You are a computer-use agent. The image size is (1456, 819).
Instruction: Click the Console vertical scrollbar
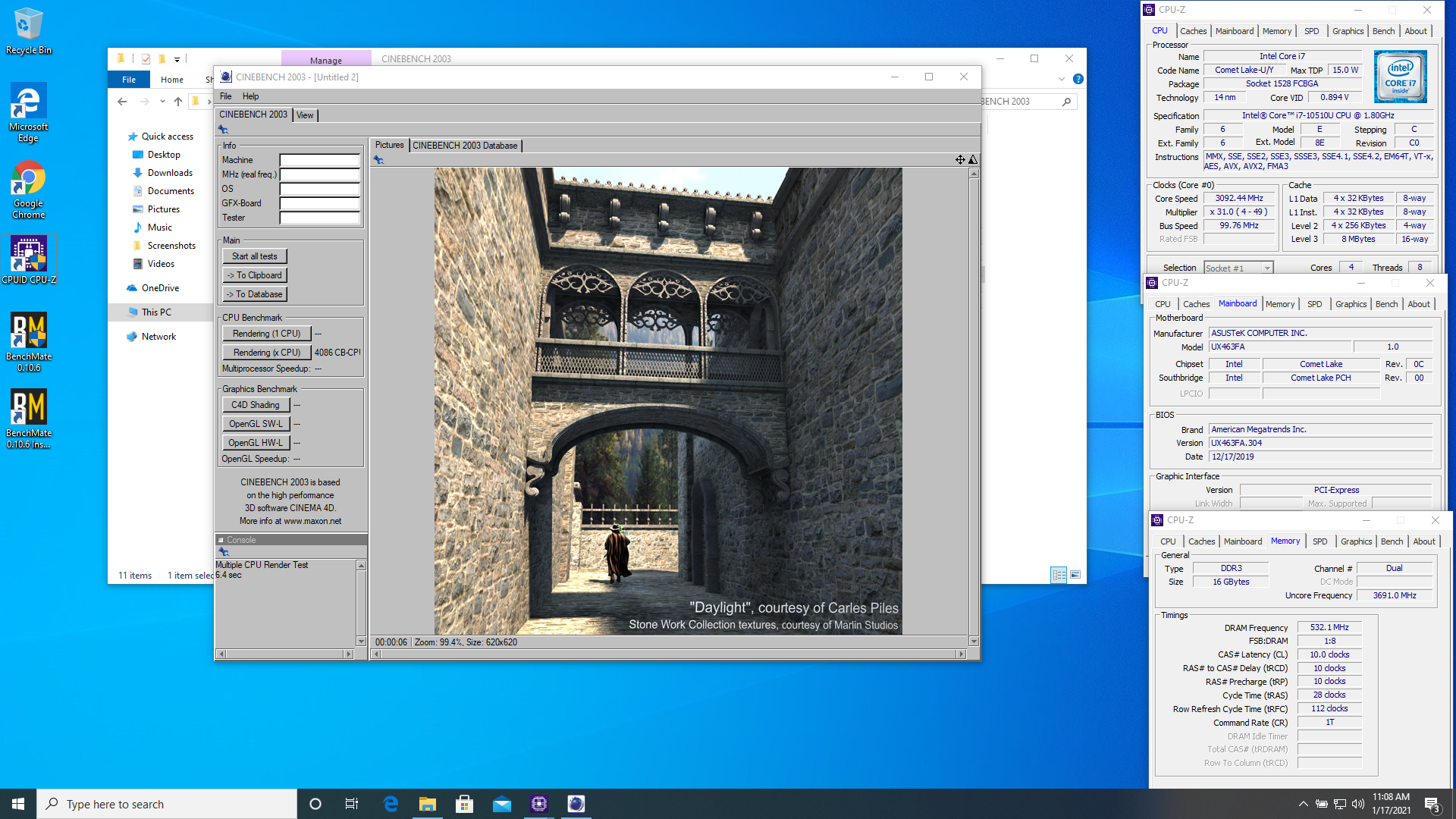(361, 603)
